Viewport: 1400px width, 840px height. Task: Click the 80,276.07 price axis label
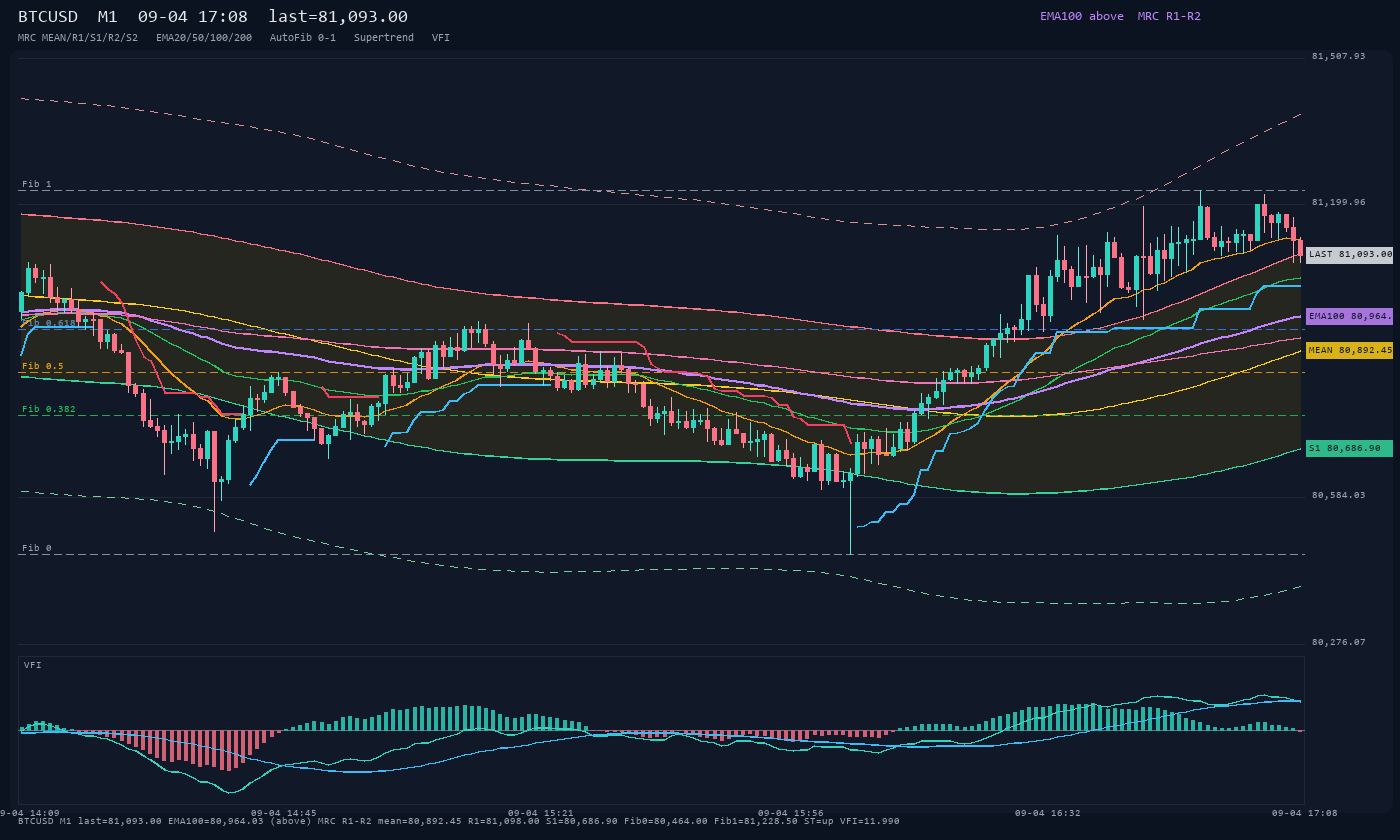point(1338,642)
